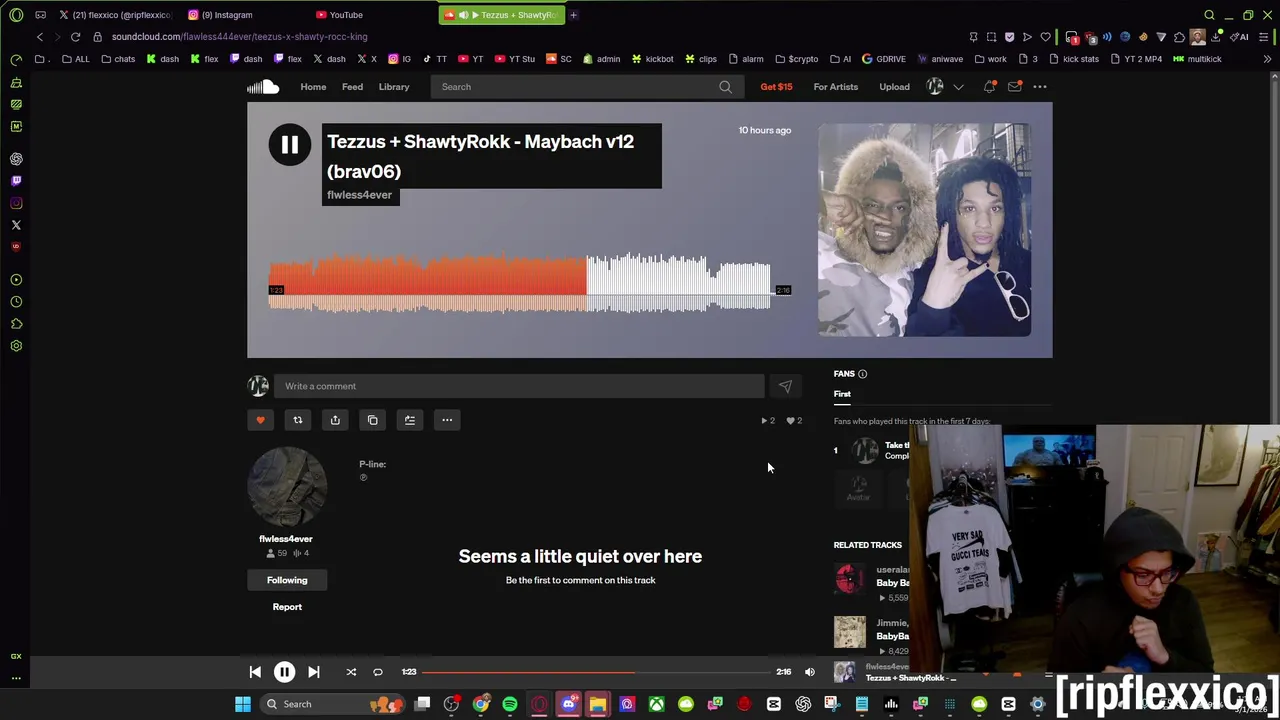This screenshot has width=1280, height=720.
Task: Select the First fans tab
Action: tap(842, 394)
